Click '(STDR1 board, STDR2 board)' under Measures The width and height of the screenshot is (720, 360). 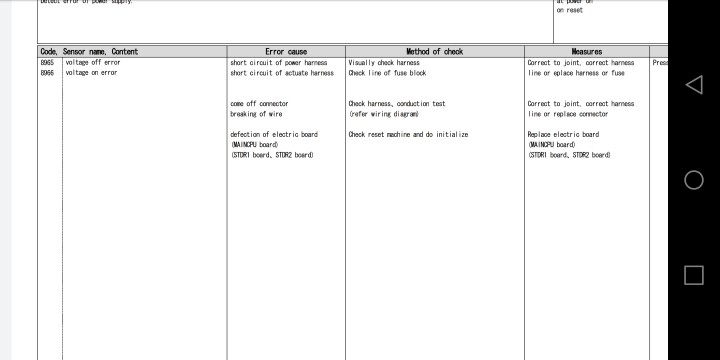click(x=569, y=155)
